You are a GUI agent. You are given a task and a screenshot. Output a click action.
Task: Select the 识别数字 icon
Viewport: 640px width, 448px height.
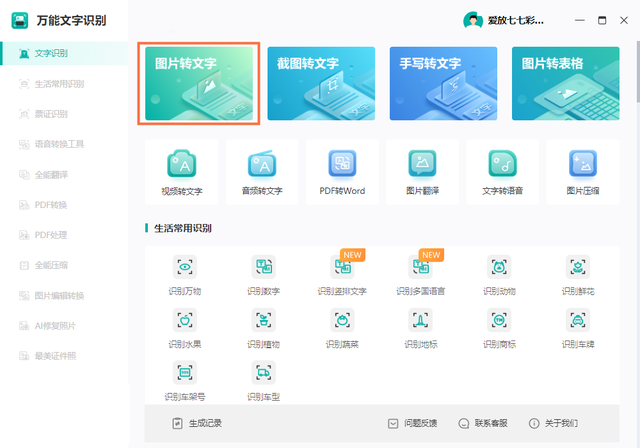point(264,267)
